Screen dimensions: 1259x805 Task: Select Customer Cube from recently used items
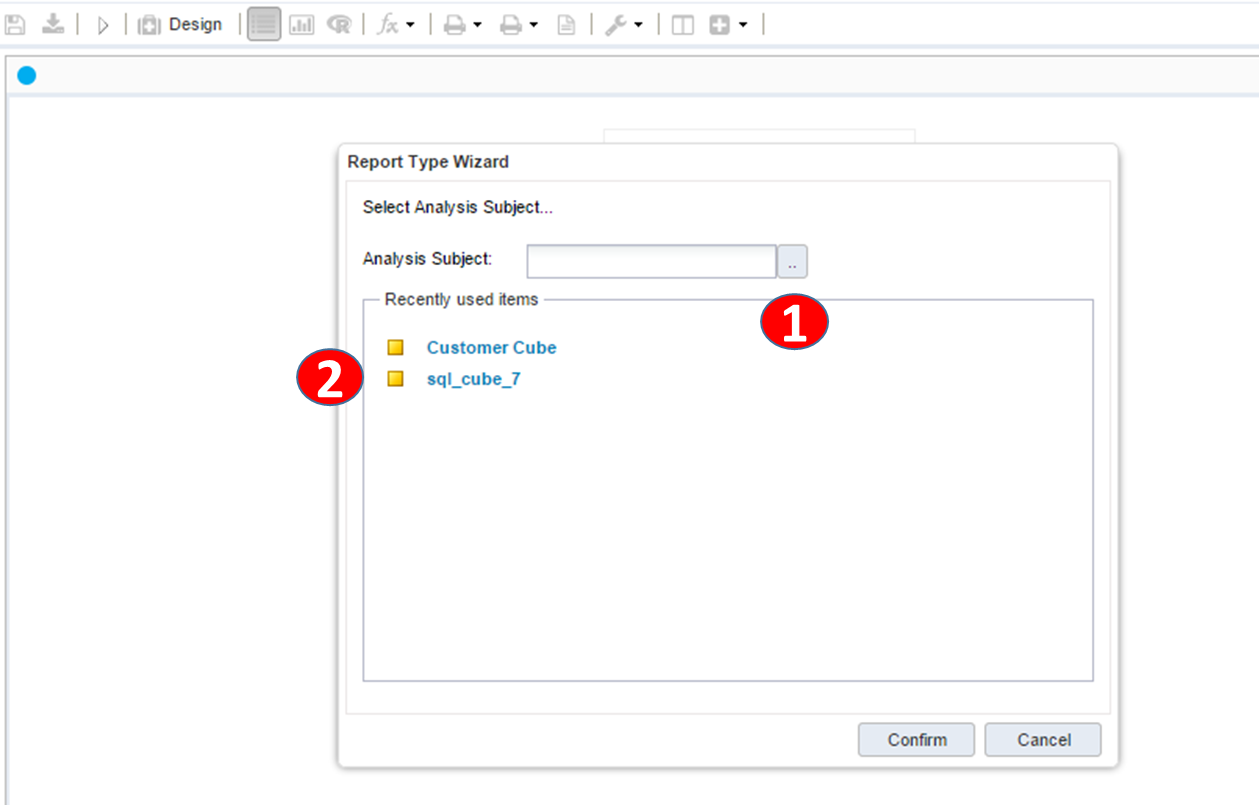(x=491, y=348)
